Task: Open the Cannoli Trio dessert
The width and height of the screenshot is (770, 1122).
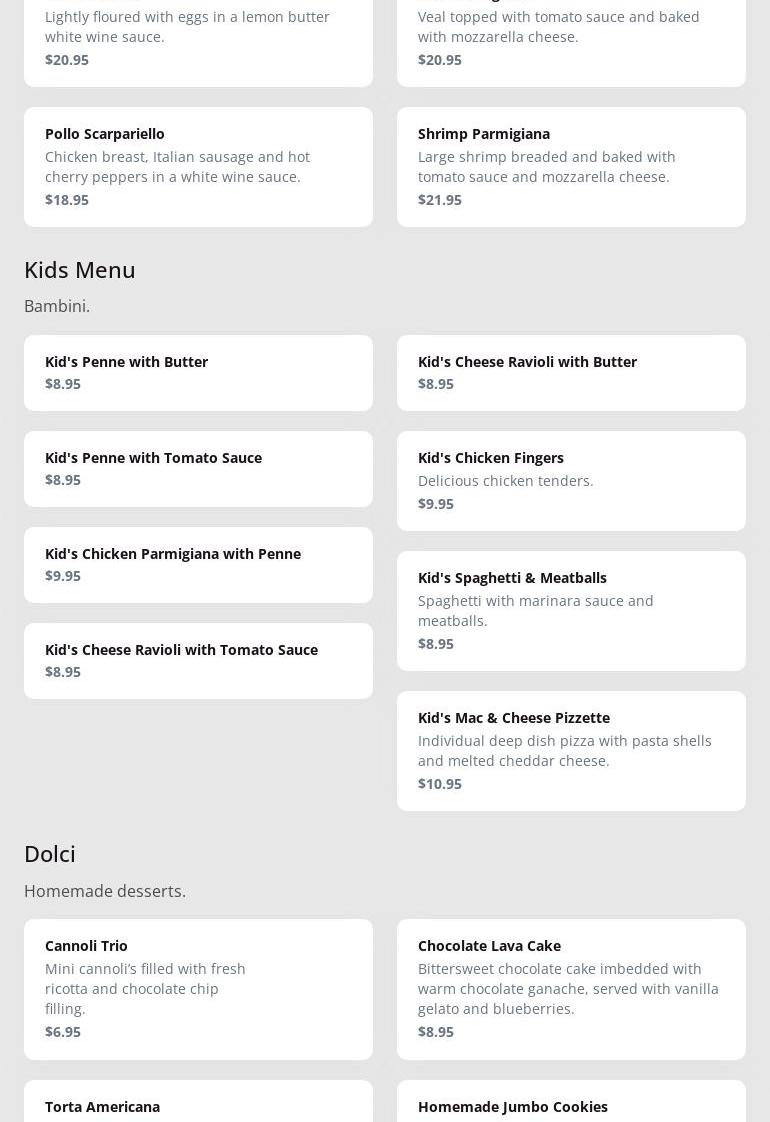Action: 198,988
